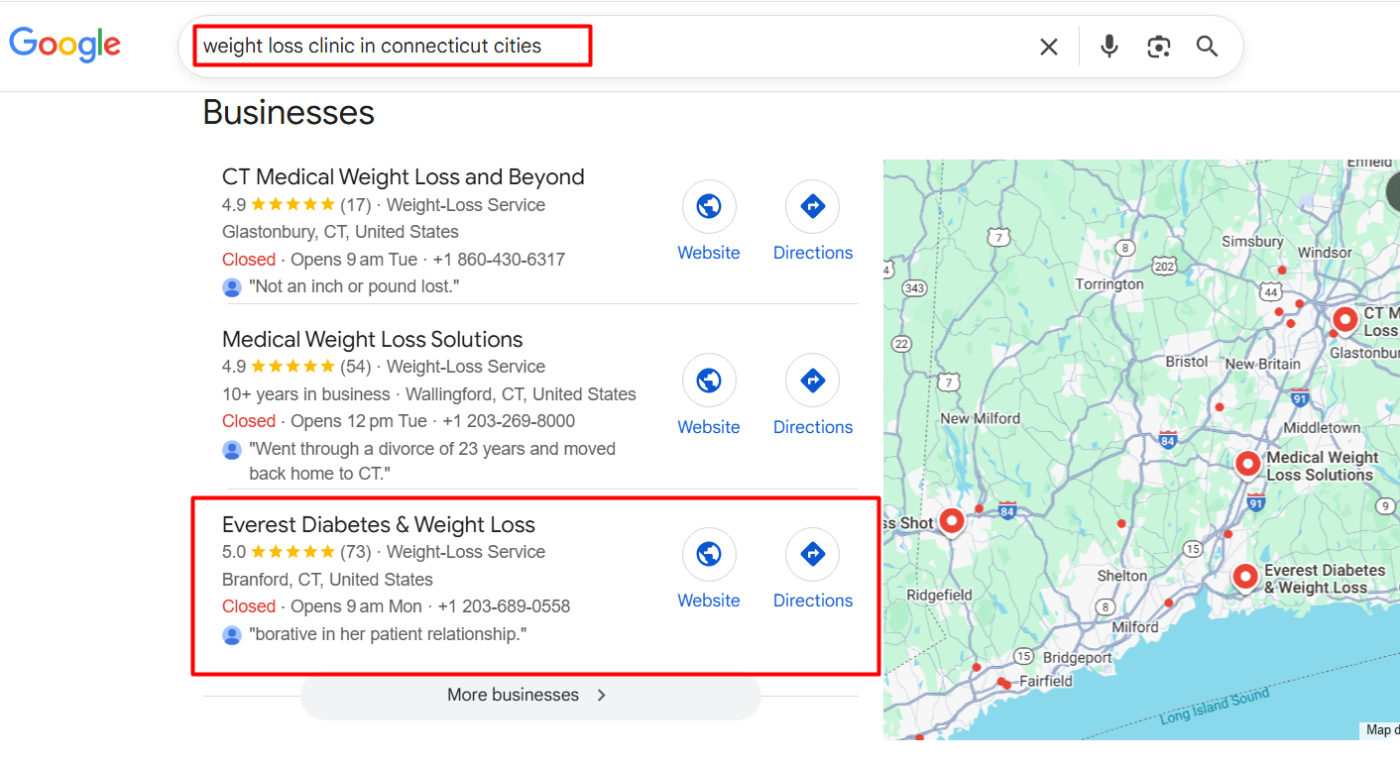
Task: Get directions to CT Medical Weight Loss and Beyond
Action: pyautogui.click(x=813, y=207)
